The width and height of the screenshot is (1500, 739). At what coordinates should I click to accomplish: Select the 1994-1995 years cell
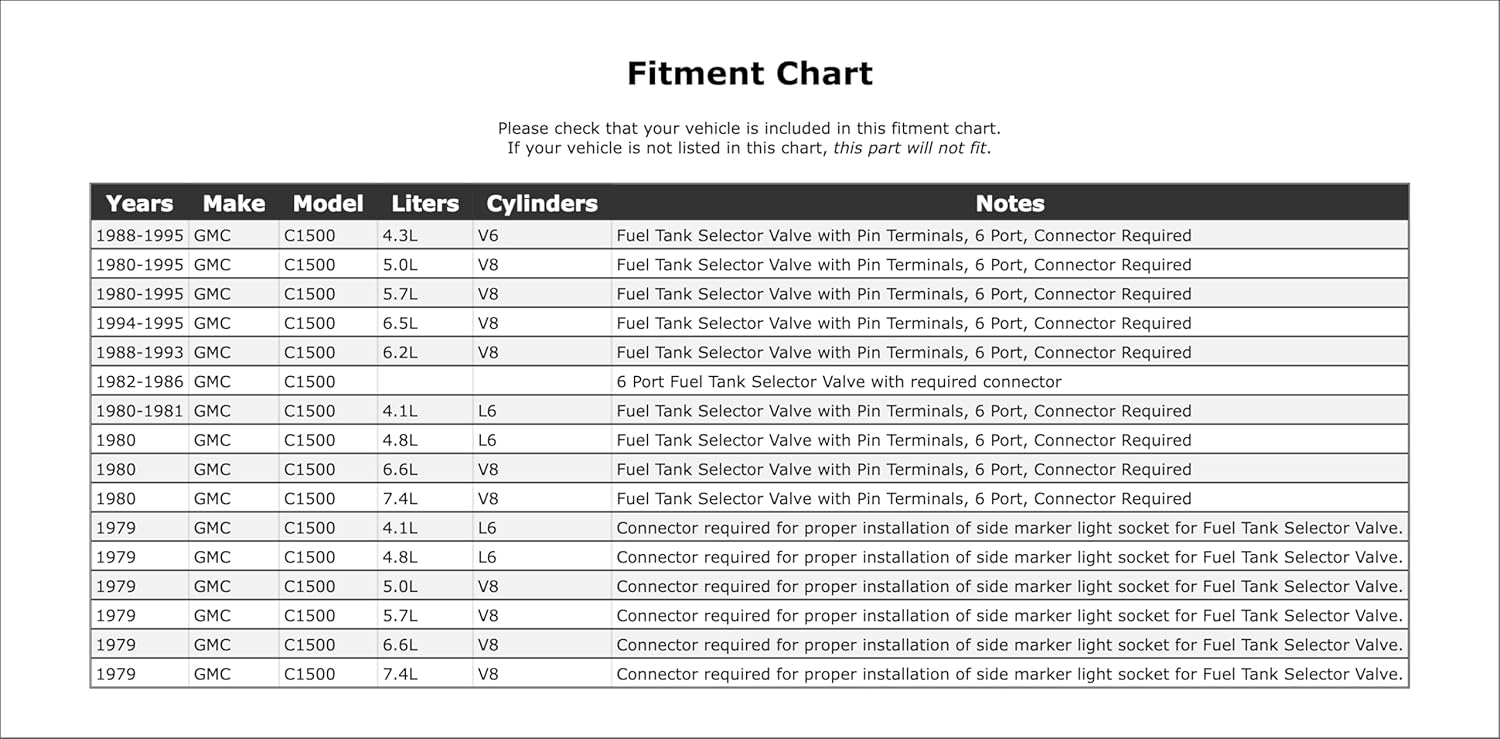139,323
